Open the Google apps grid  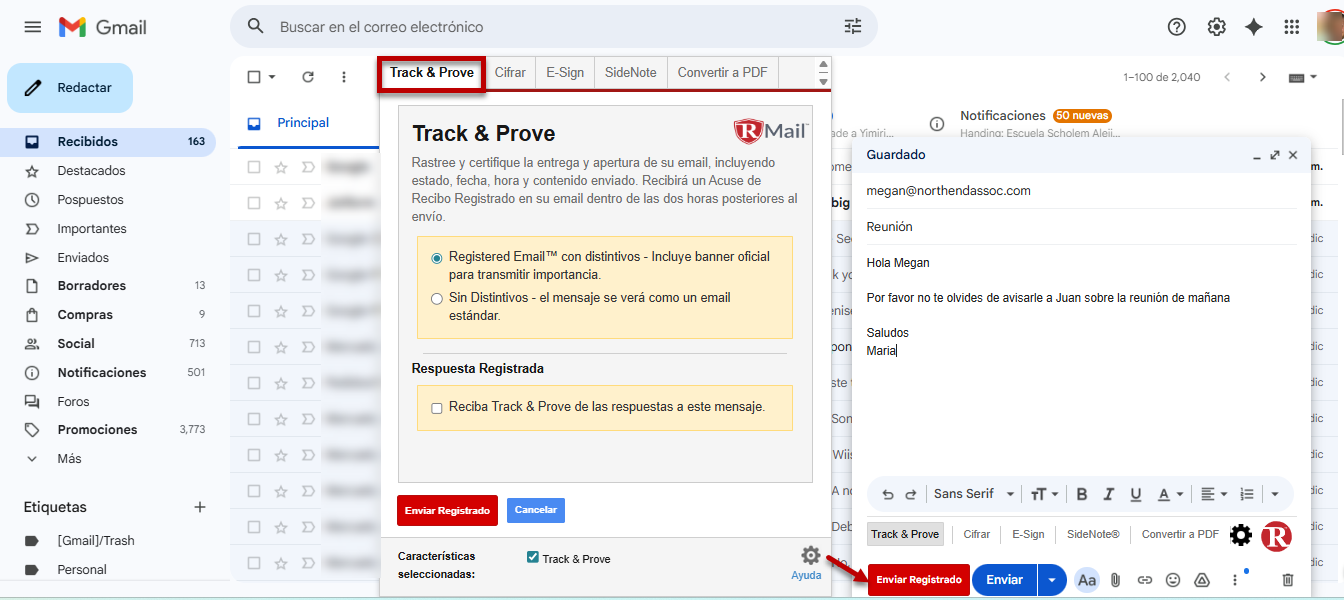[1291, 27]
